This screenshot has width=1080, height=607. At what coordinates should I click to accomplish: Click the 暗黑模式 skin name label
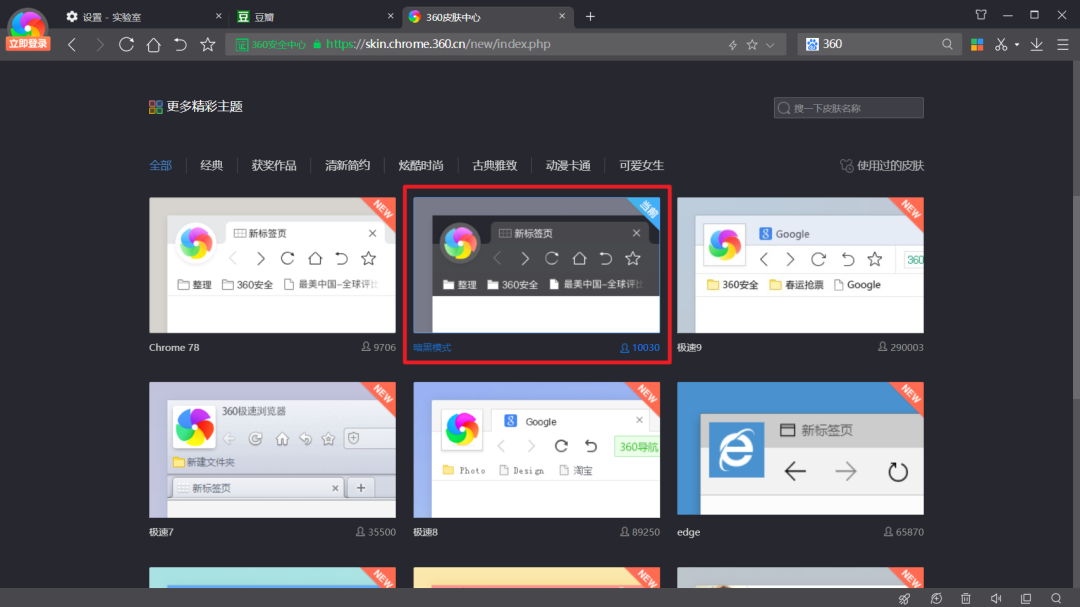point(433,347)
